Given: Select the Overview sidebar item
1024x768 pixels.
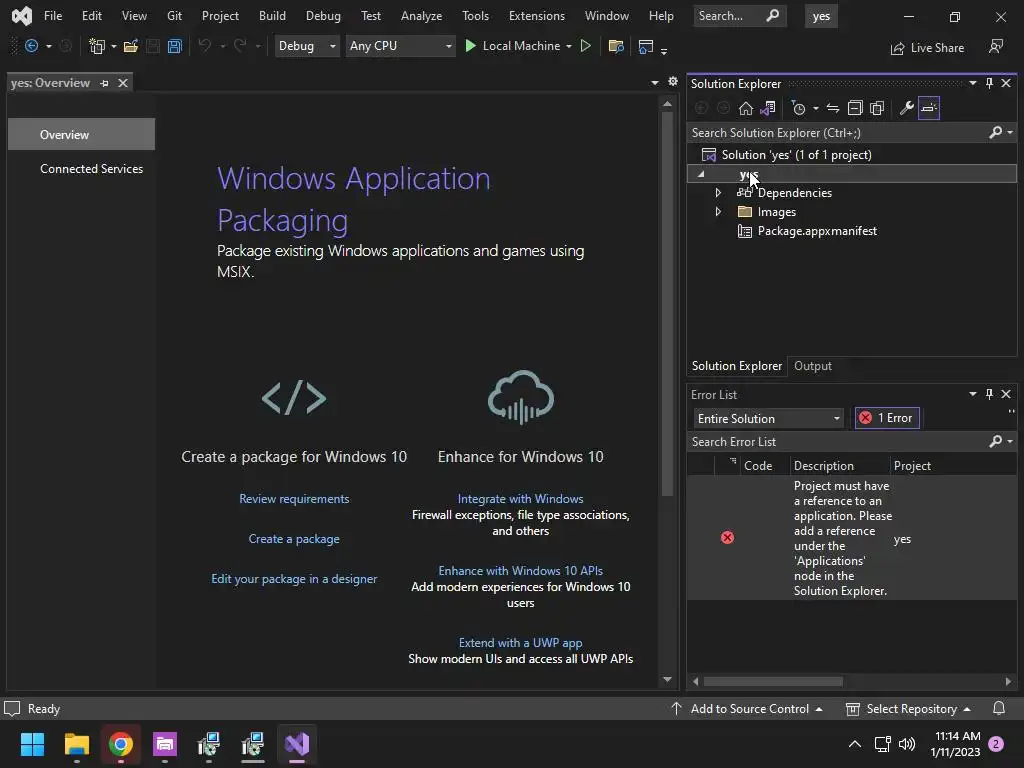Looking at the screenshot, I should tap(82, 135).
